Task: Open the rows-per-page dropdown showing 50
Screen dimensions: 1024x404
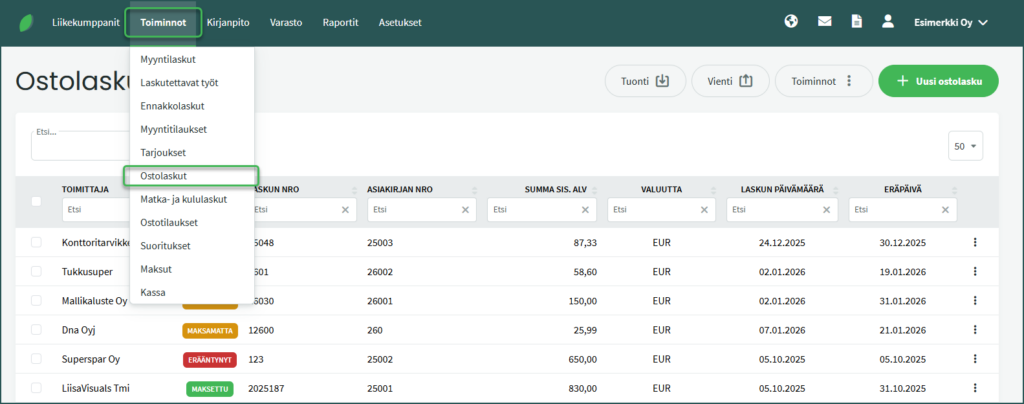Action: 965,146
